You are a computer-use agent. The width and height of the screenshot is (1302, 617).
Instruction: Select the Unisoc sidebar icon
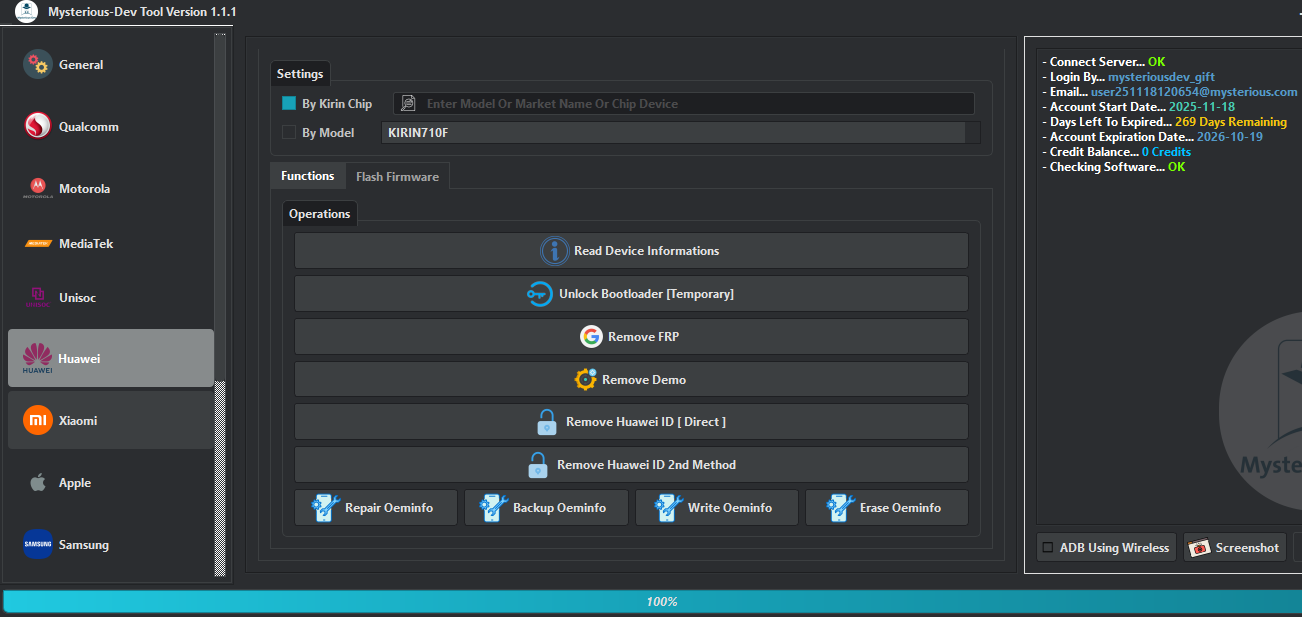click(37, 297)
